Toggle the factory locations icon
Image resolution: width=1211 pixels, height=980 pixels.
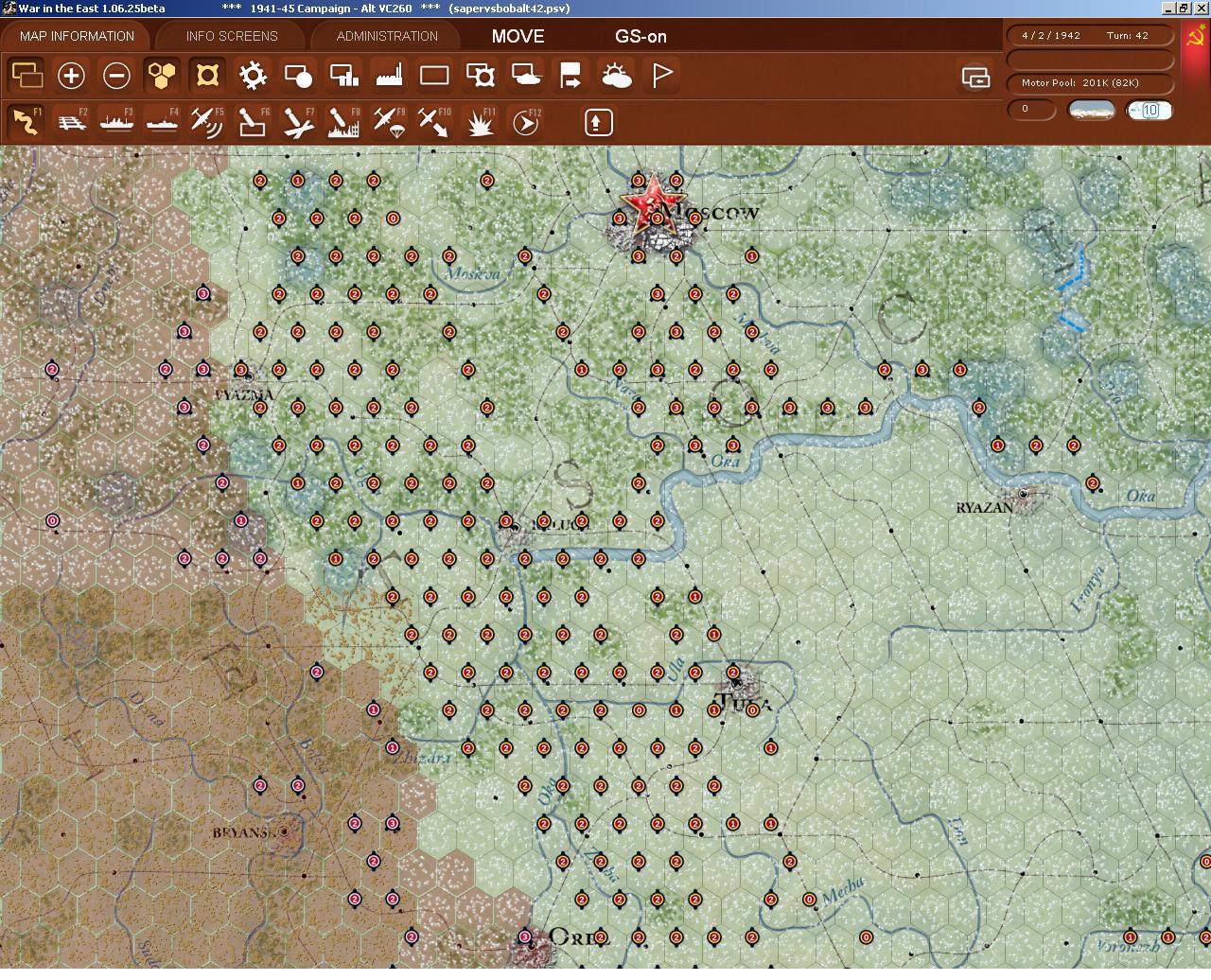tap(389, 76)
